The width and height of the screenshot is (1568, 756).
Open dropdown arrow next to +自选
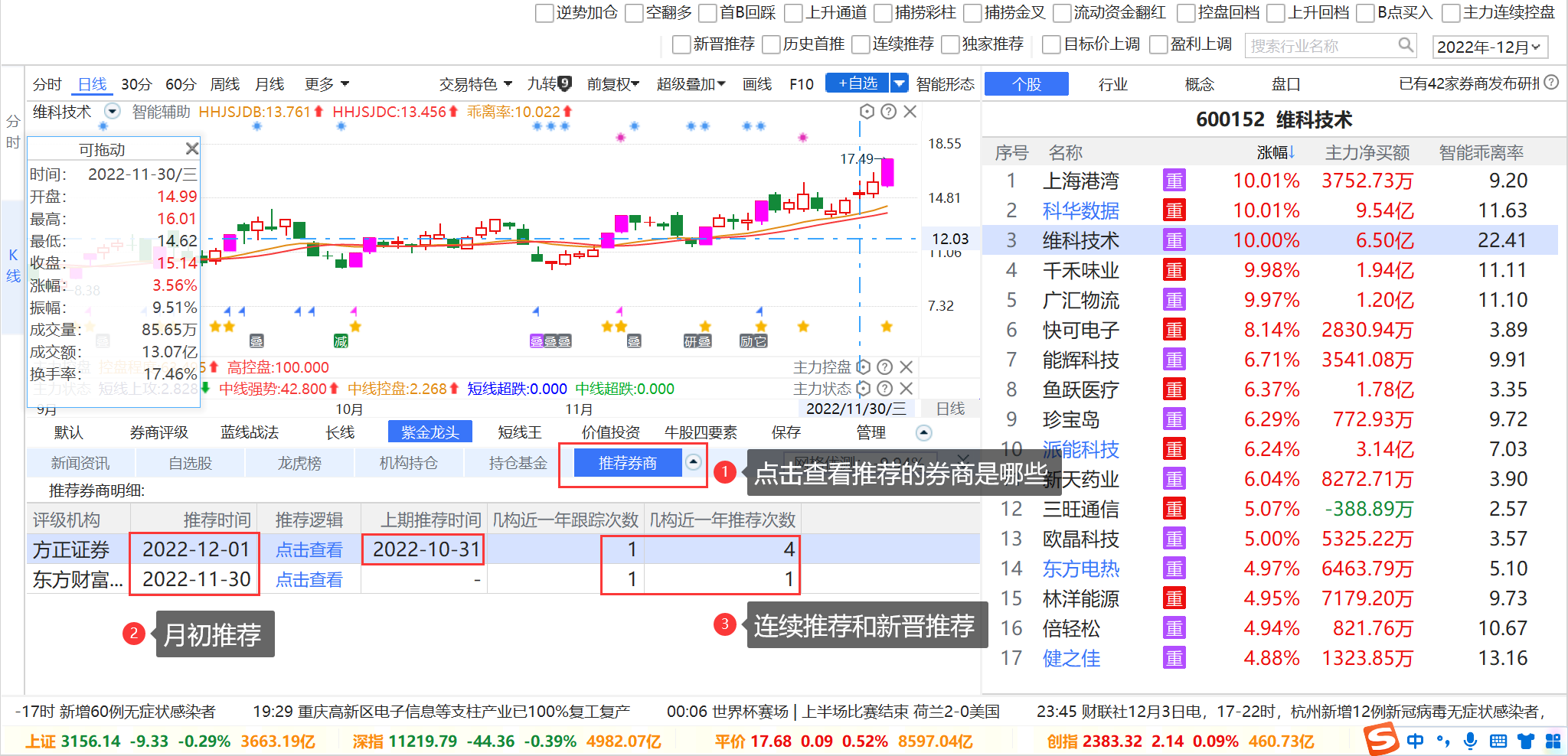pyautogui.click(x=899, y=83)
